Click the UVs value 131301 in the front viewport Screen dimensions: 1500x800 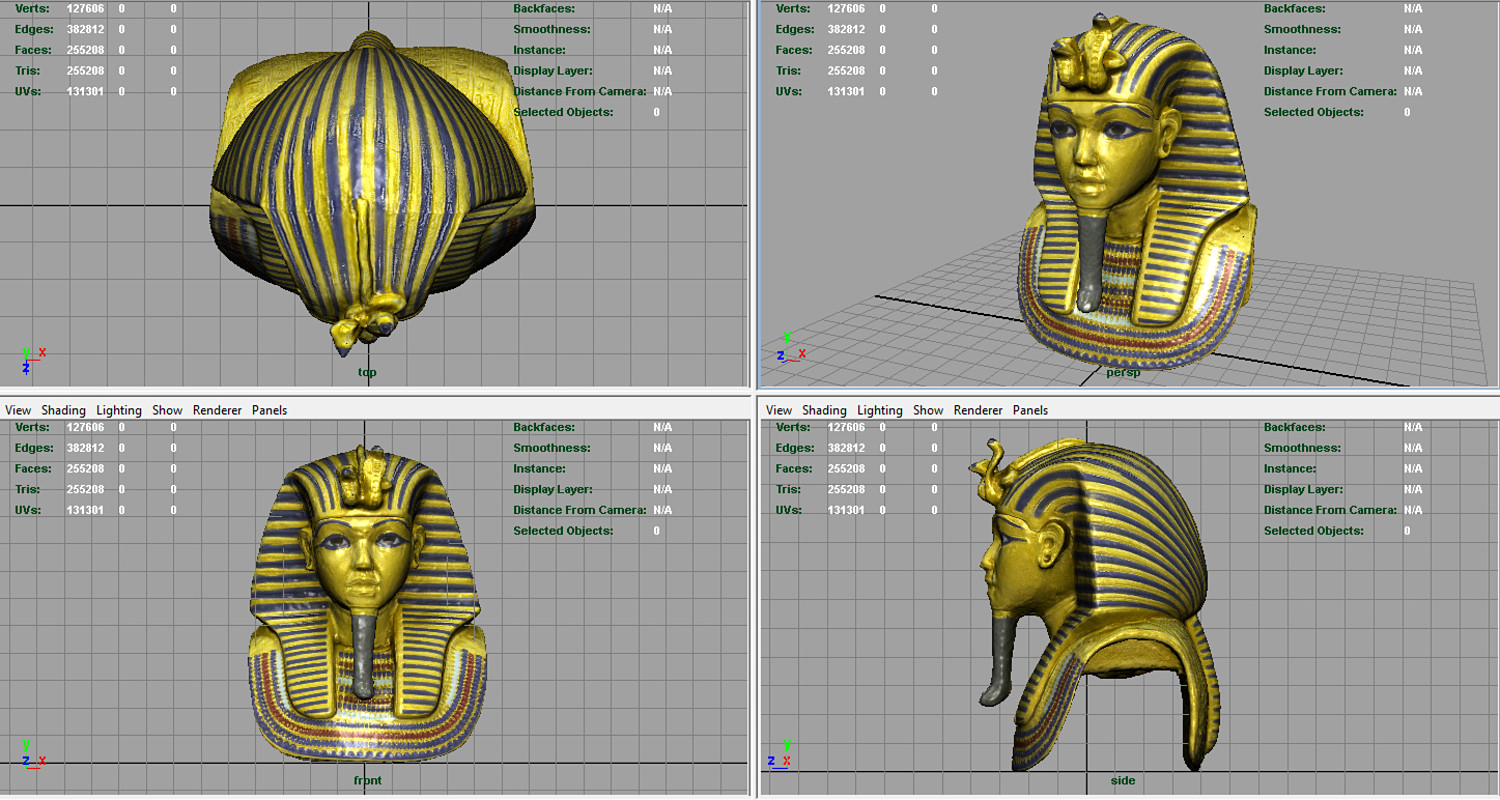click(x=85, y=510)
